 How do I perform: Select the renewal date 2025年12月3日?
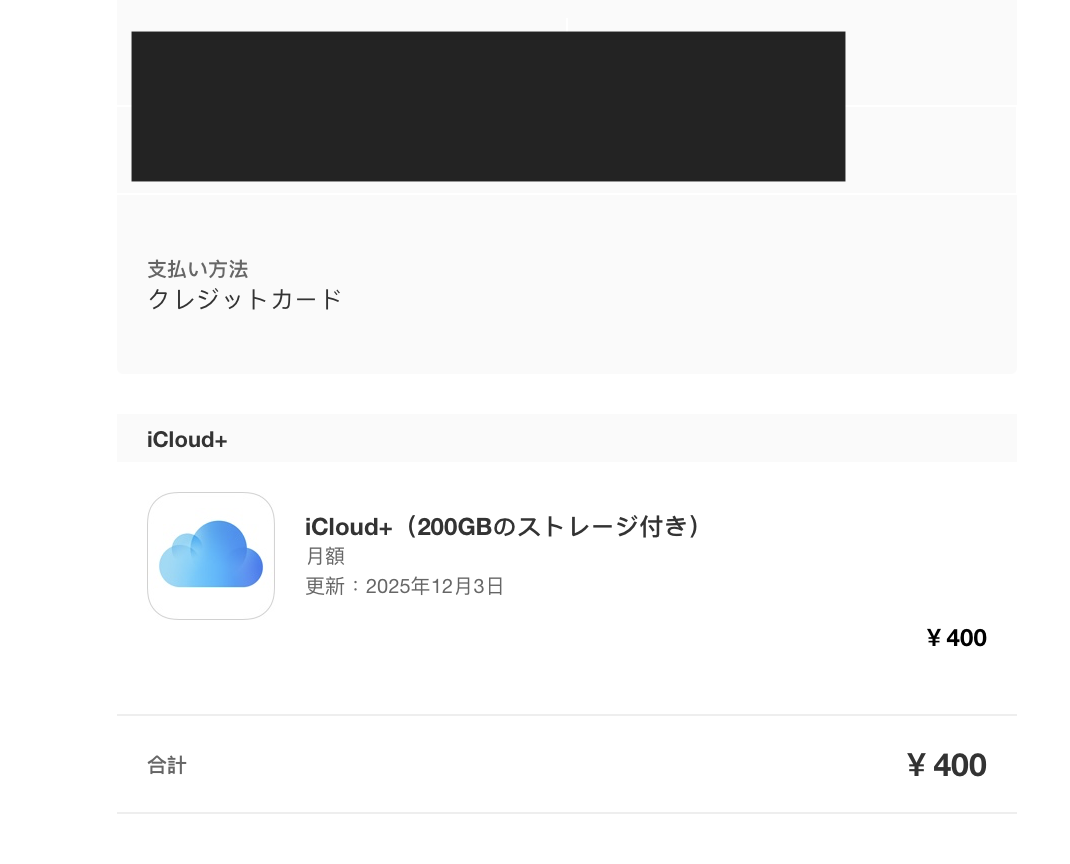tap(435, 586)
